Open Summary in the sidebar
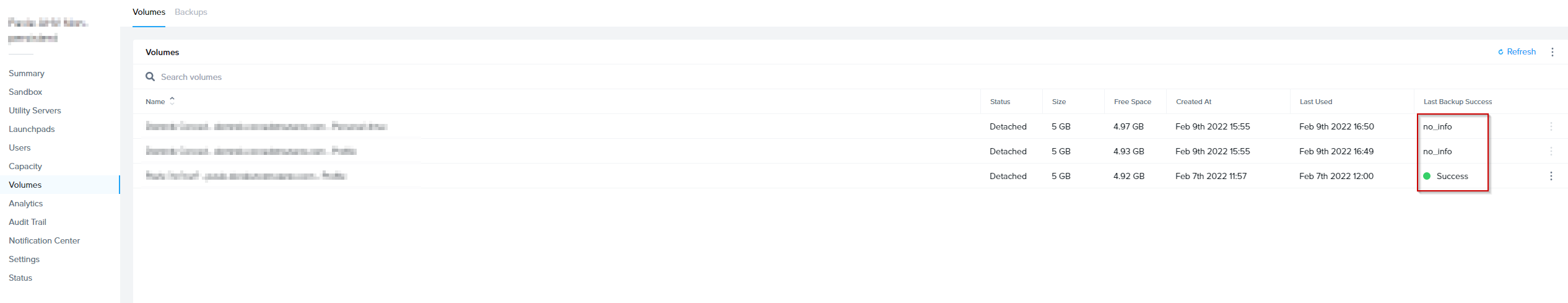This screenshot has width=1568, height=303. (x=27, y=73)
